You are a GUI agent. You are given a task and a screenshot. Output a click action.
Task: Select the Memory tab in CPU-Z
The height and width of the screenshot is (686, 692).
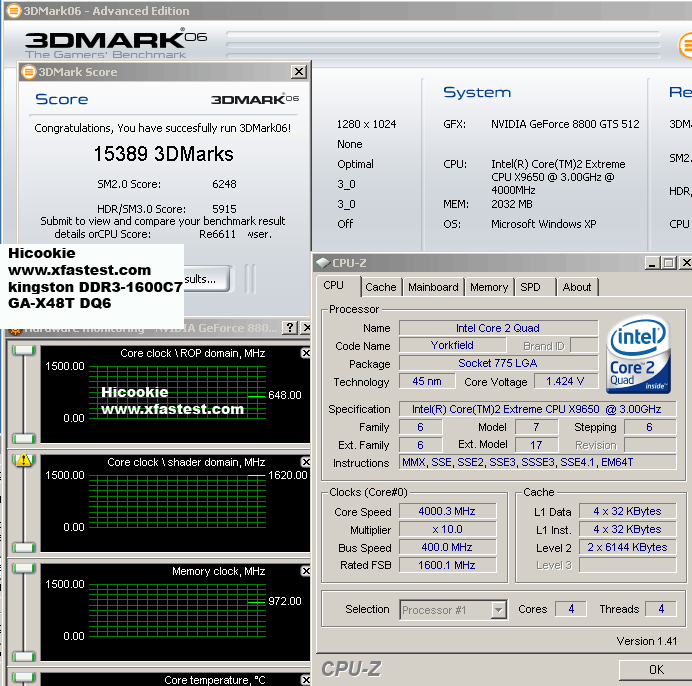489,287
